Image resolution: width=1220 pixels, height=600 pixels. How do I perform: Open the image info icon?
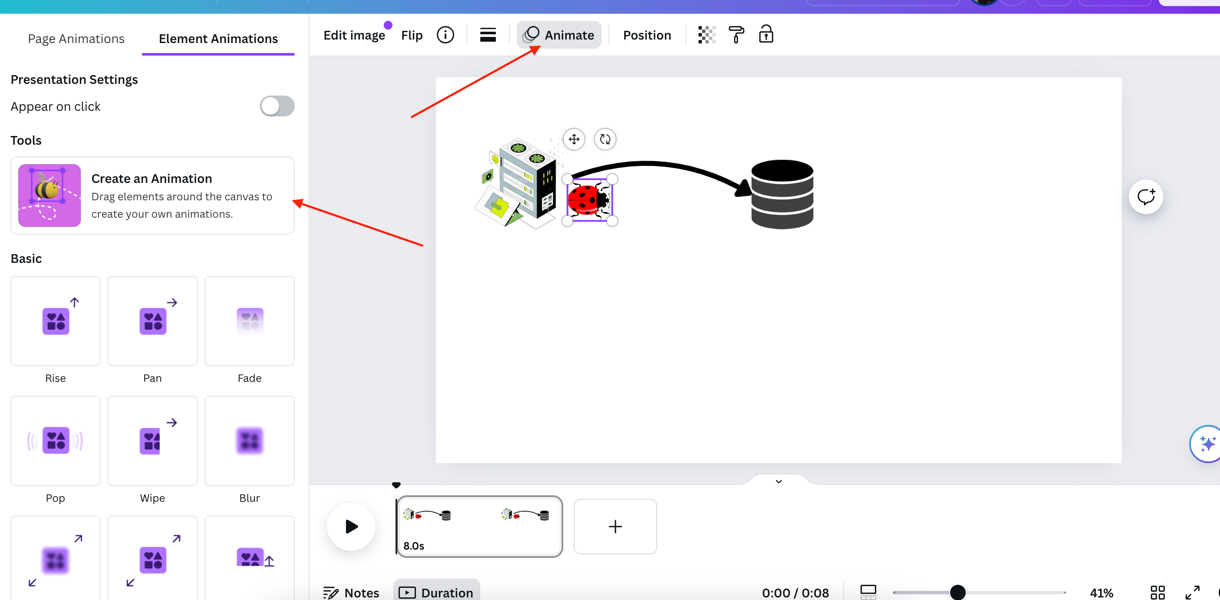[x=446, y=35]
